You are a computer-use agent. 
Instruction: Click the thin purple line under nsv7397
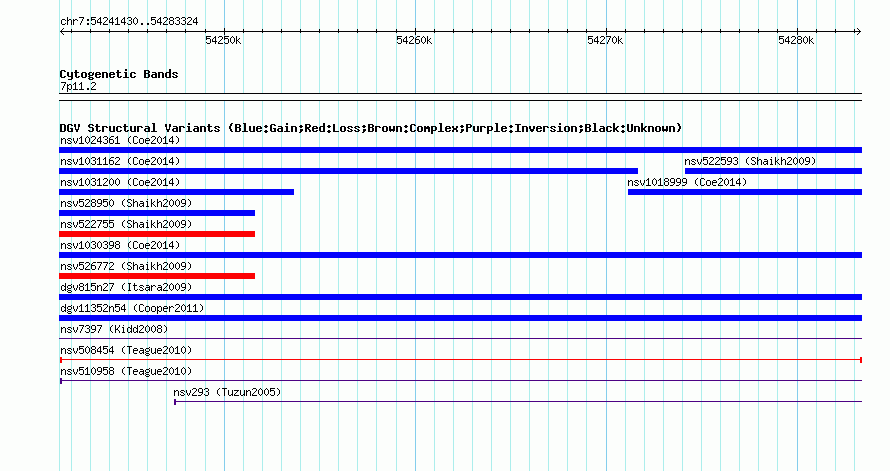pos(460,339)
